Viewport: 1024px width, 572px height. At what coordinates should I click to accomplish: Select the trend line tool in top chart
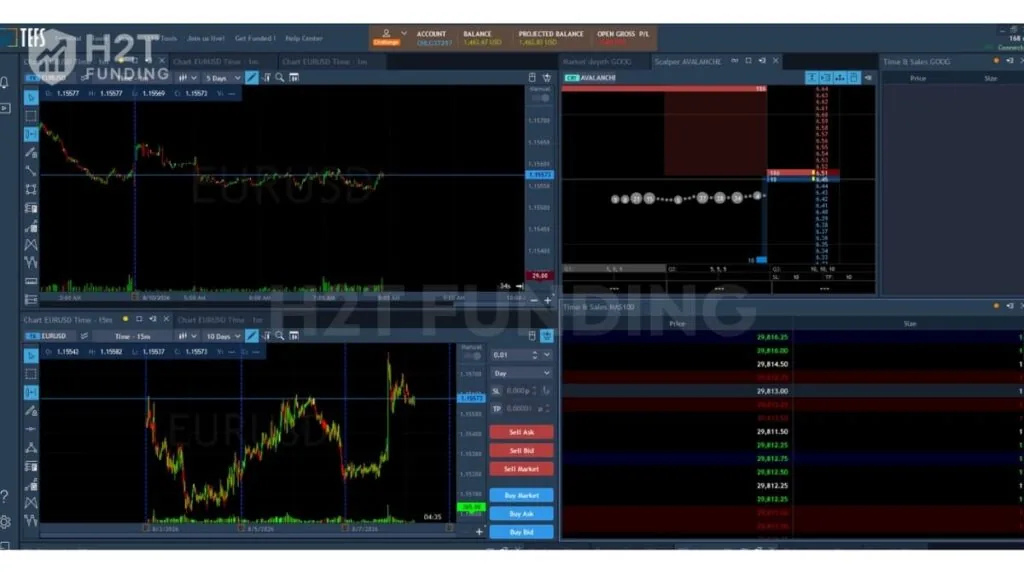tap(31, 171)
